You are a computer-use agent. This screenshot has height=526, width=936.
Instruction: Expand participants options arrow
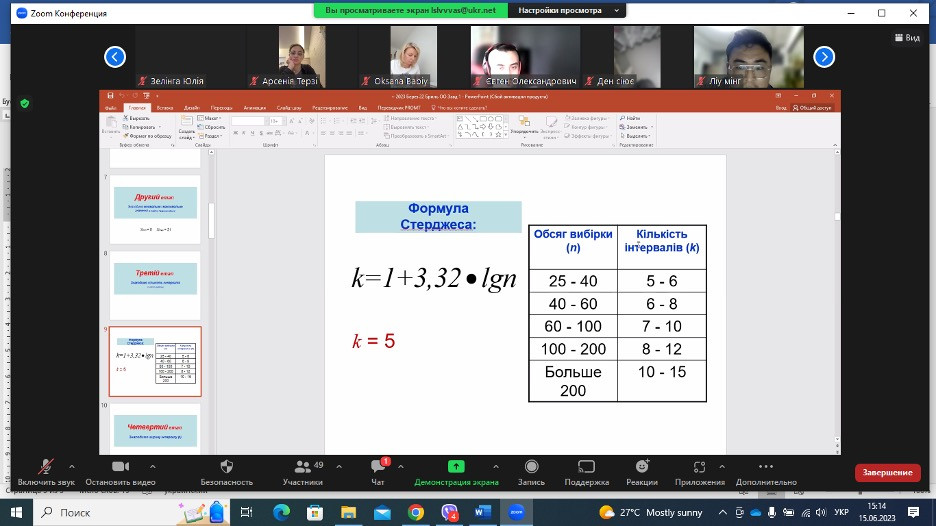point(339,466)
